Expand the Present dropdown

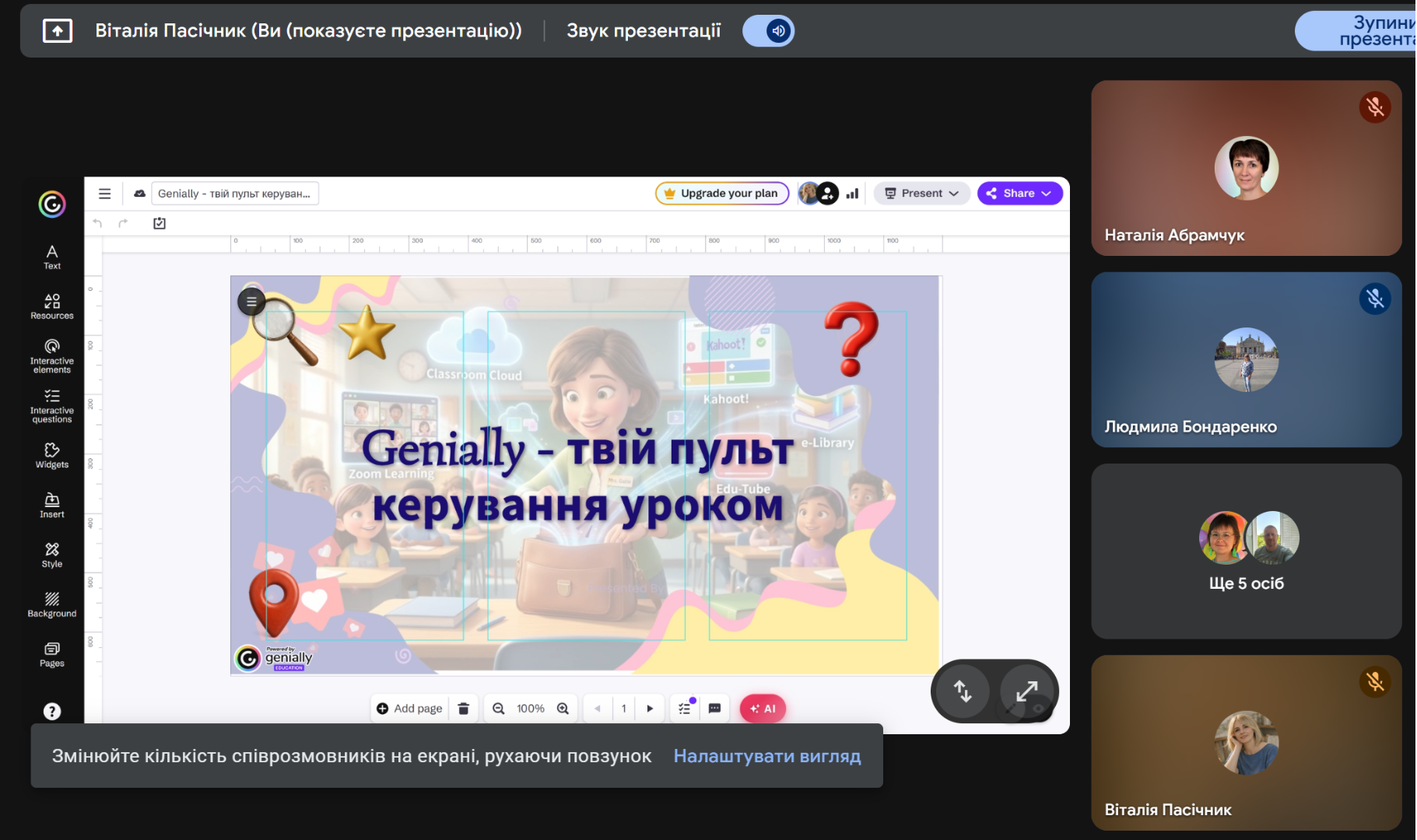(x=921, y=194)
